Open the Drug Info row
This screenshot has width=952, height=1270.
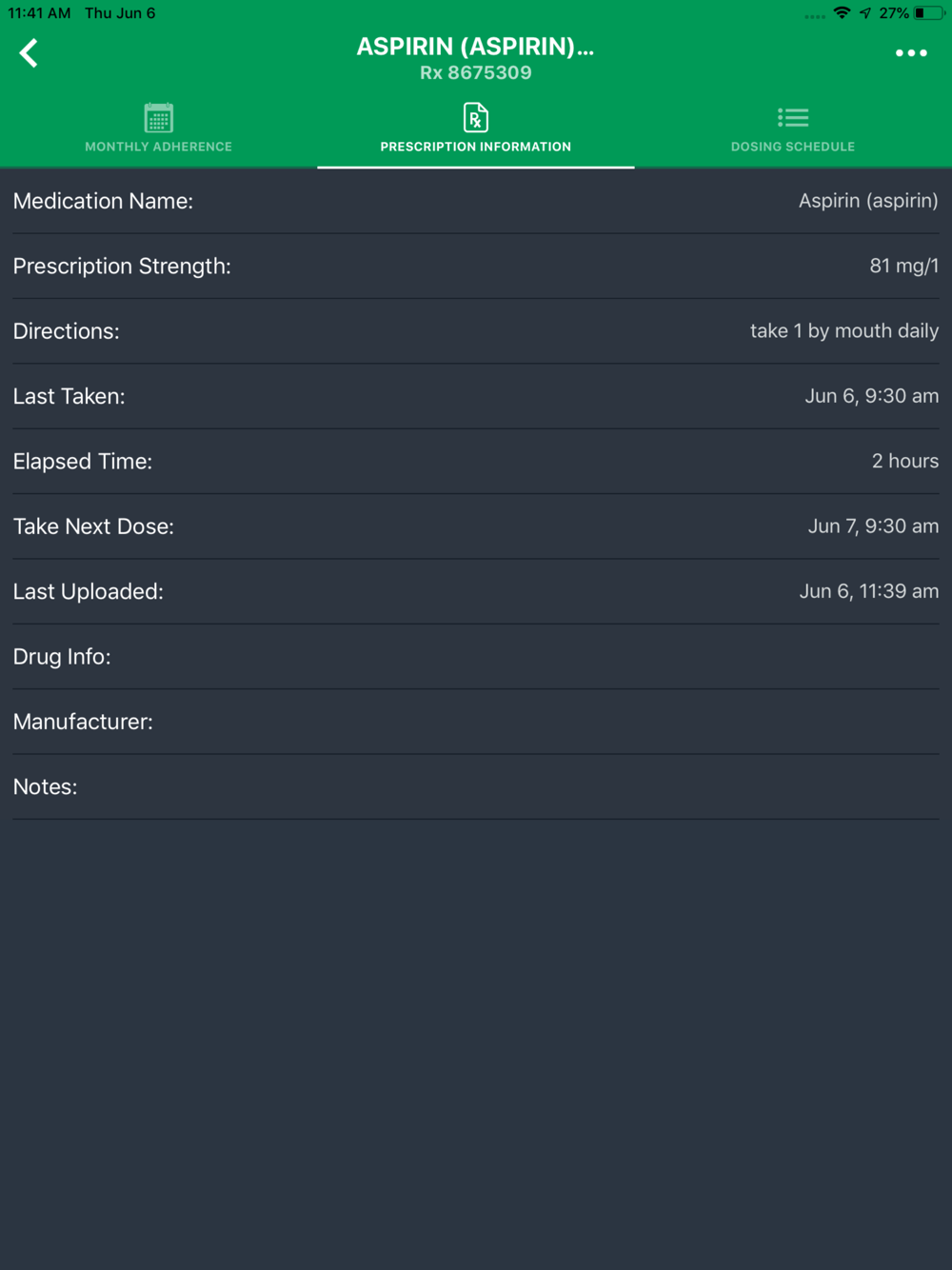[x=476, y=657]
